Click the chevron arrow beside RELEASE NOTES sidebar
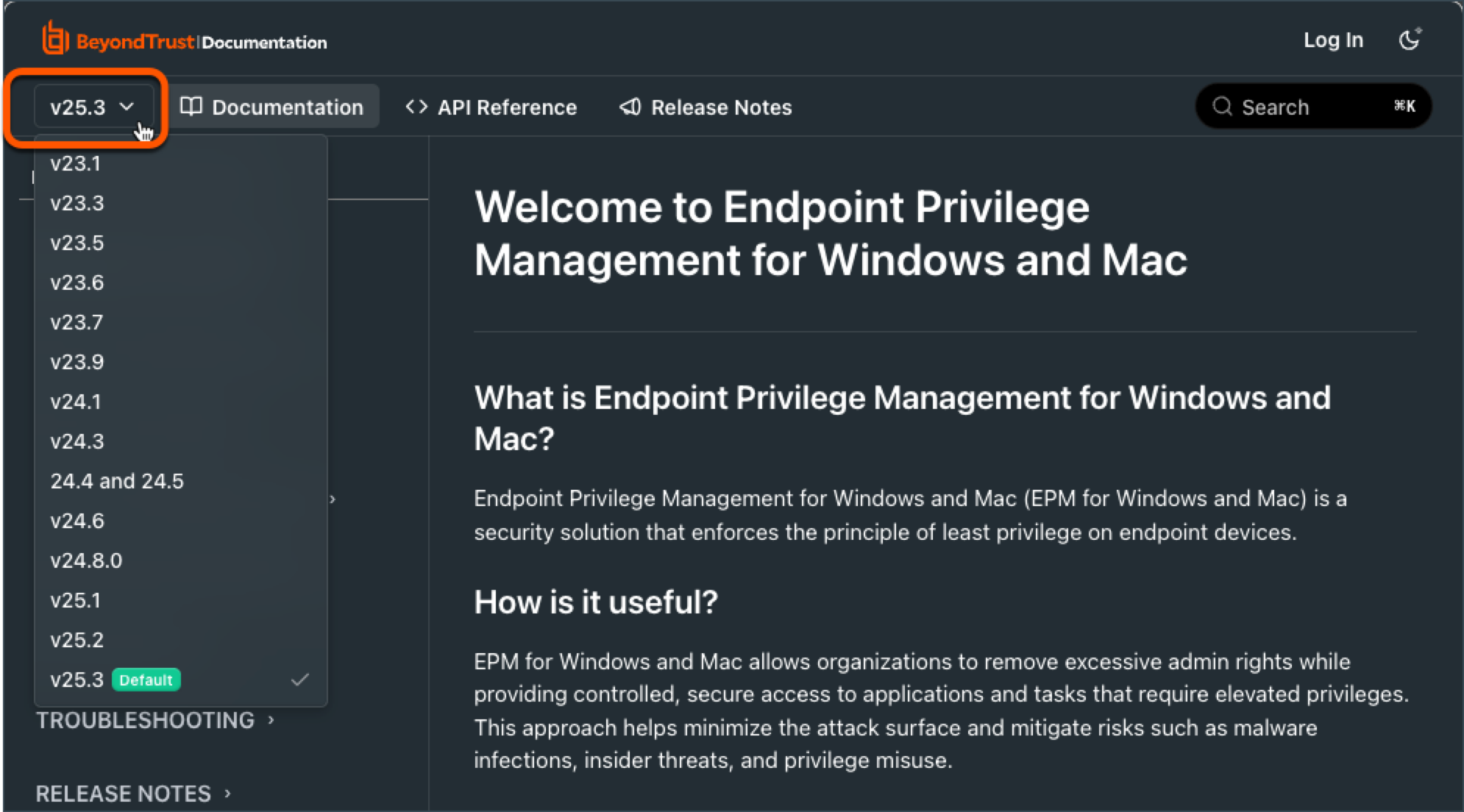This screenshot has height=812, width=1464. (x=228, y=794)
